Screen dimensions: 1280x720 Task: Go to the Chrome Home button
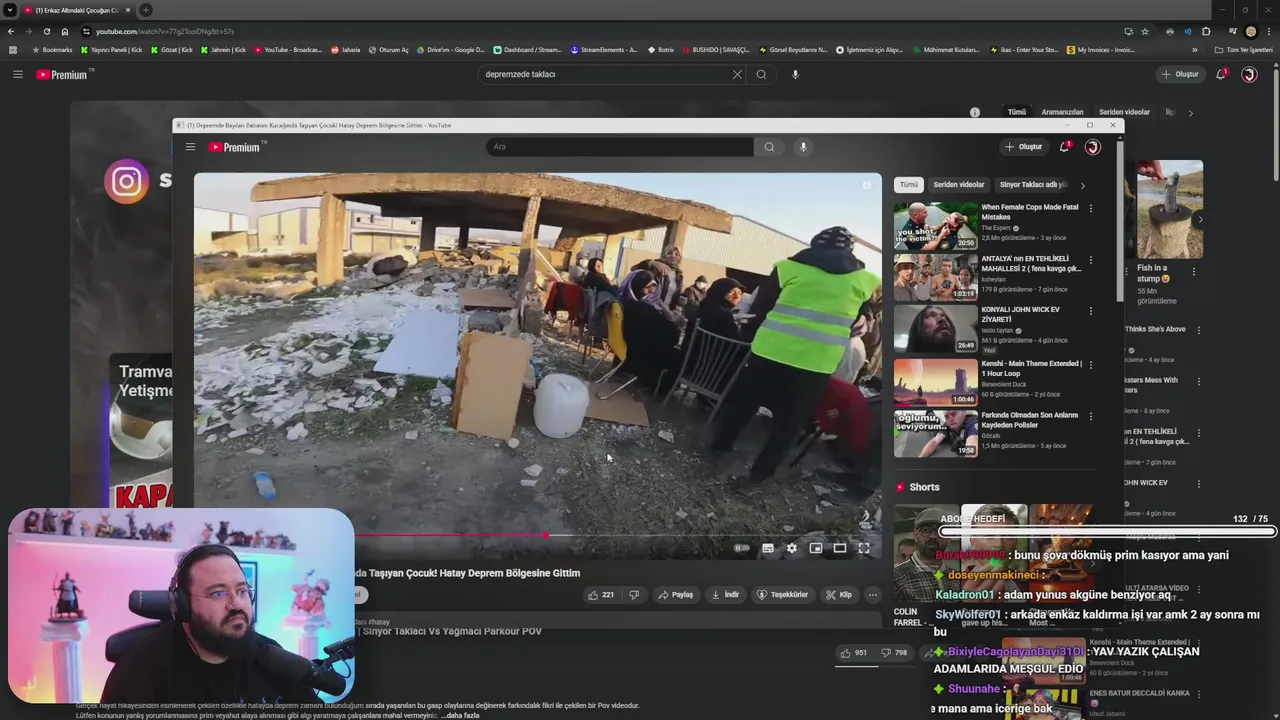pos(64,31)
